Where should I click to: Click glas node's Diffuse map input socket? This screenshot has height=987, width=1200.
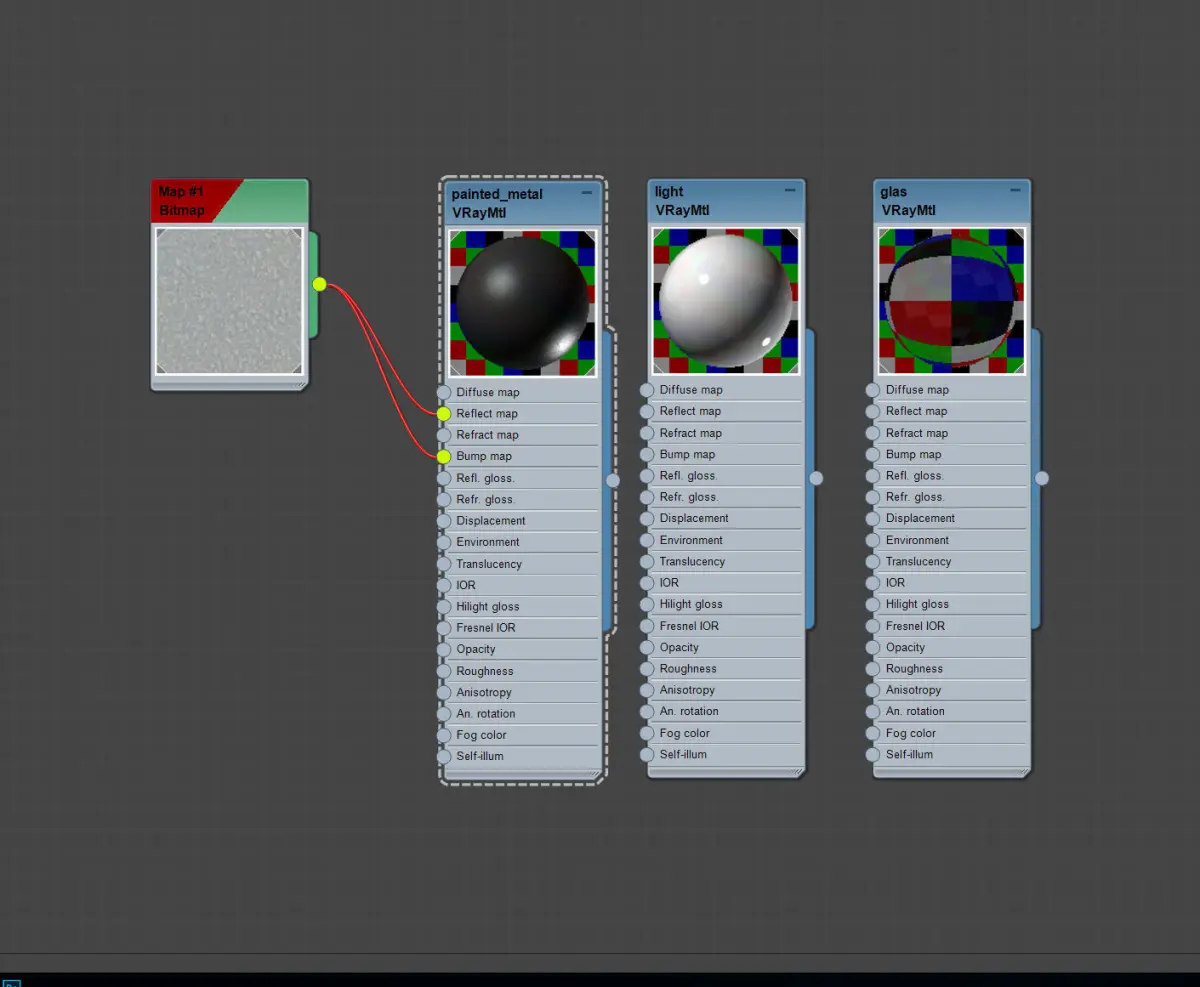(873, 390)
